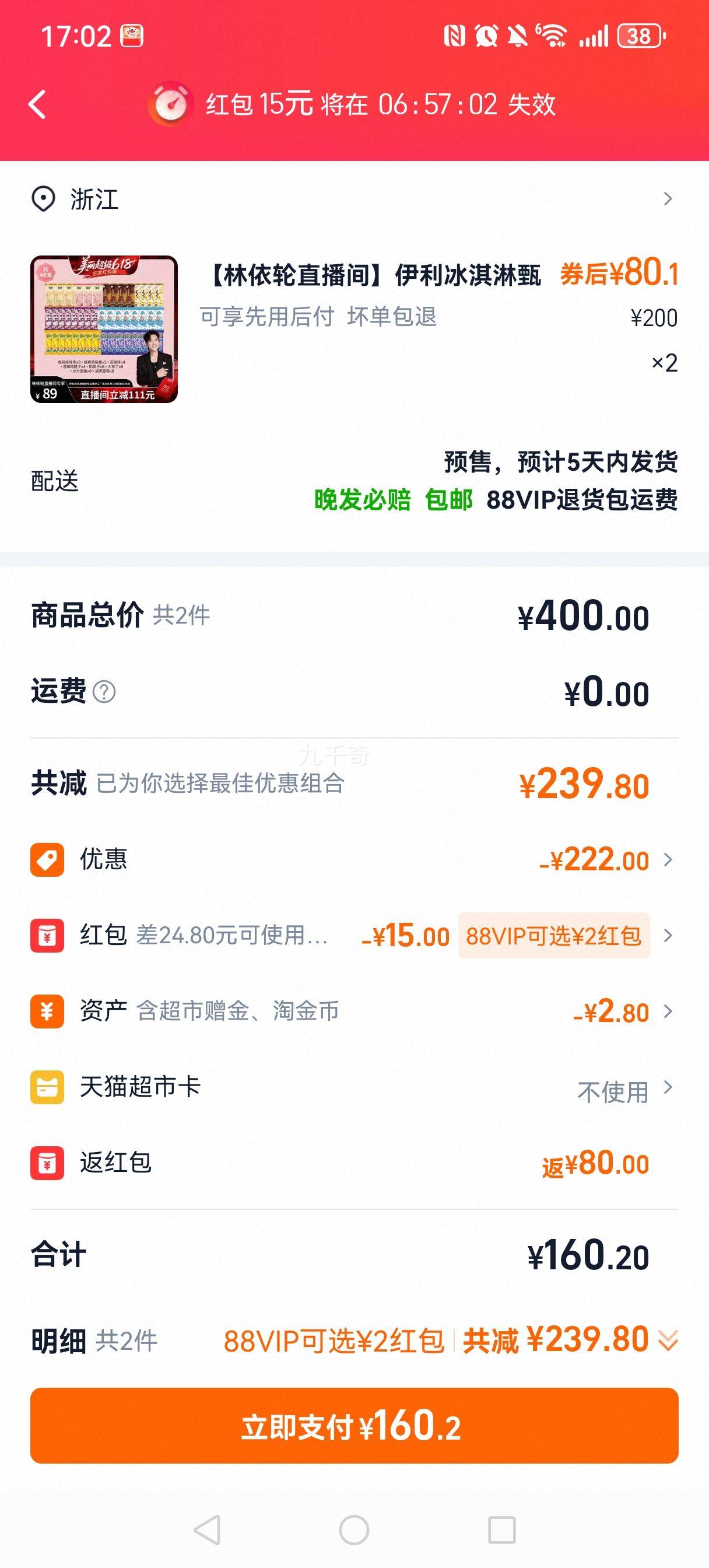Tap the 返红包 red envelope icon
The image size is (709, 1568).
[x=47, y=1163]
